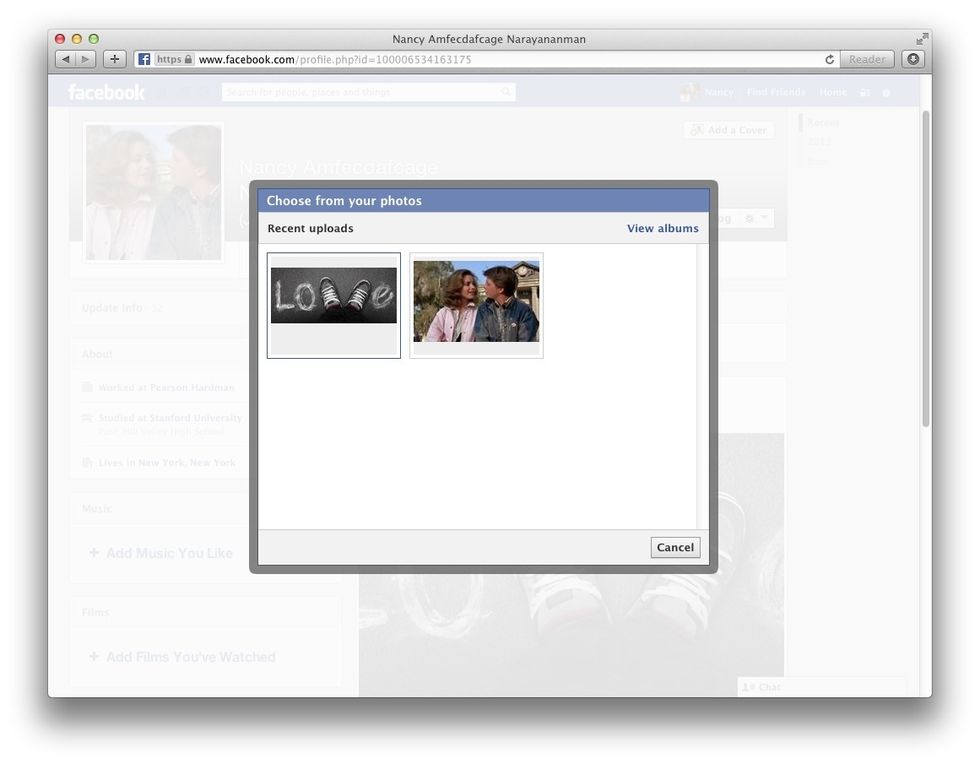
Task: Click the dimmed profile picture
Action: click(x=154, y=193)
